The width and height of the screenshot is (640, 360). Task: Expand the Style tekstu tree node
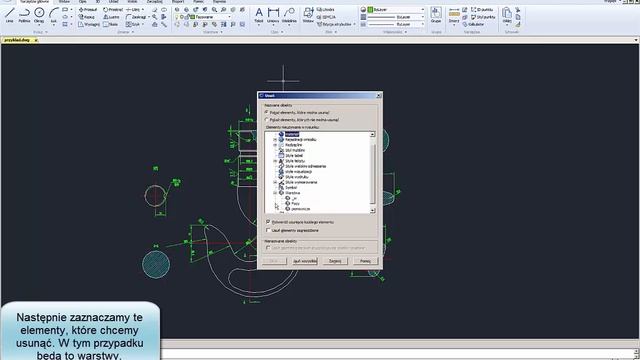[x=275, y=161]
